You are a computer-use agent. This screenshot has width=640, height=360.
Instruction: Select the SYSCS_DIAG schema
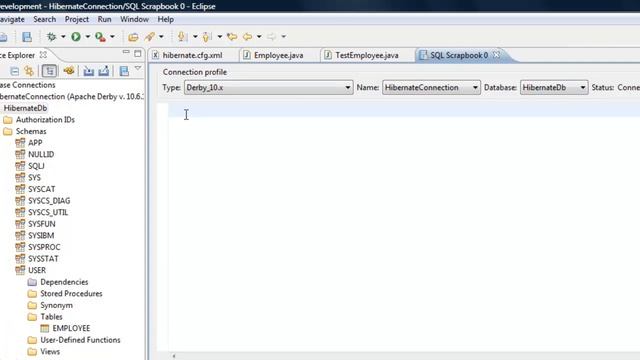click(49, 201)
